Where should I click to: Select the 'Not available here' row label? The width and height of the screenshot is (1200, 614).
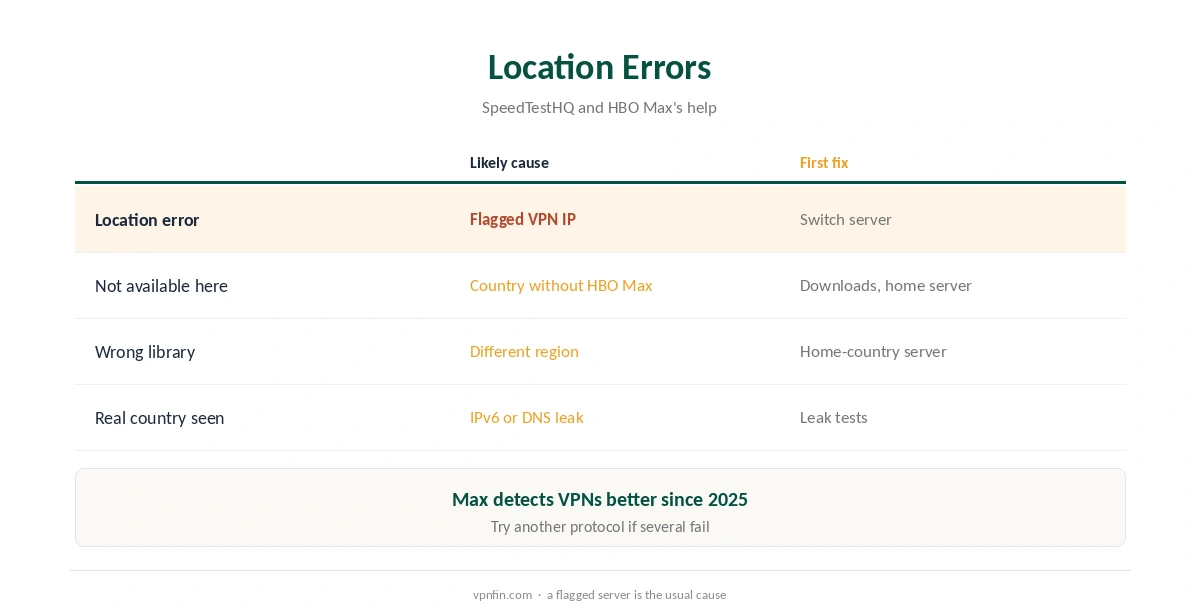coord(161,286)
